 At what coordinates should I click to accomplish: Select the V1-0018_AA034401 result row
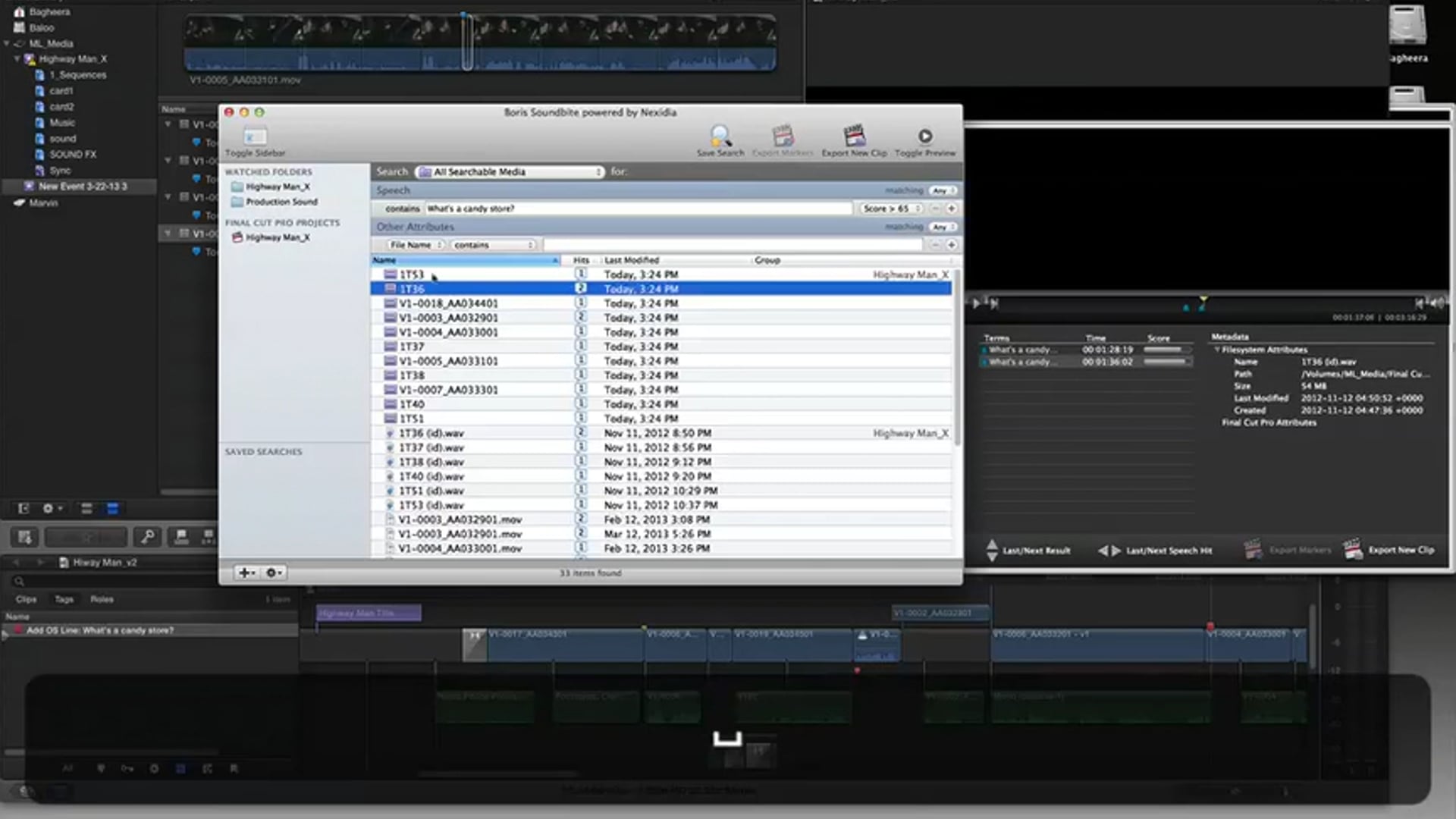coord(661,303)
